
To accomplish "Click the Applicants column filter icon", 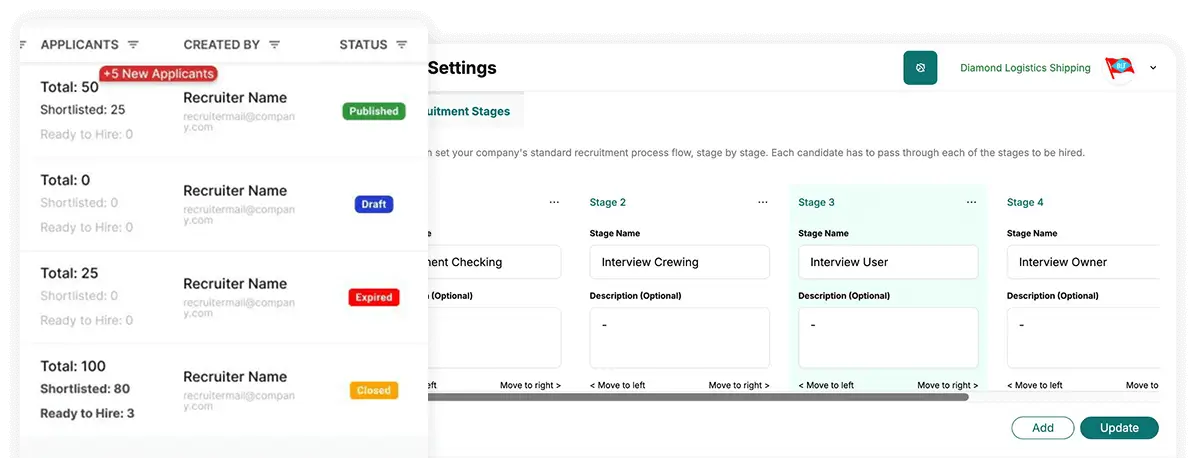I will tap(133, 45).
